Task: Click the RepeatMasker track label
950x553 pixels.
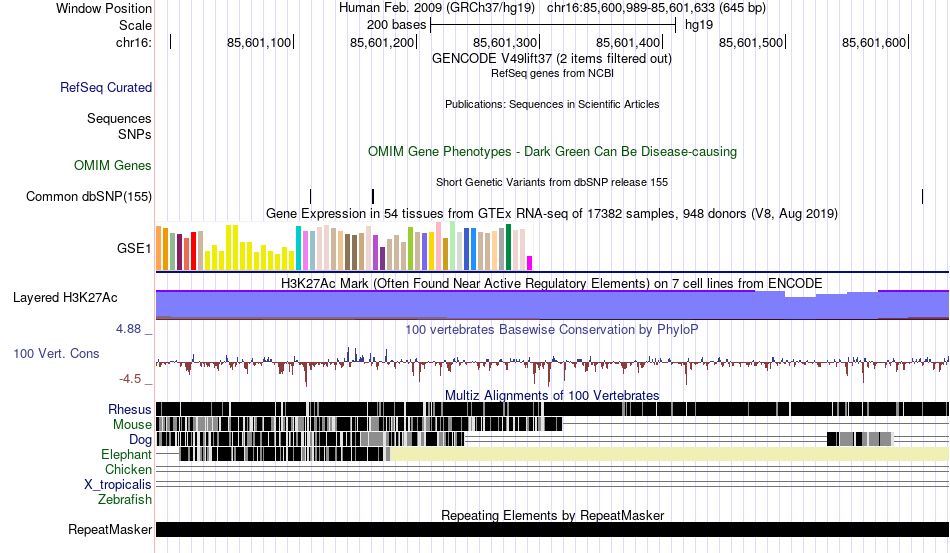Action: tap(110, 529)
